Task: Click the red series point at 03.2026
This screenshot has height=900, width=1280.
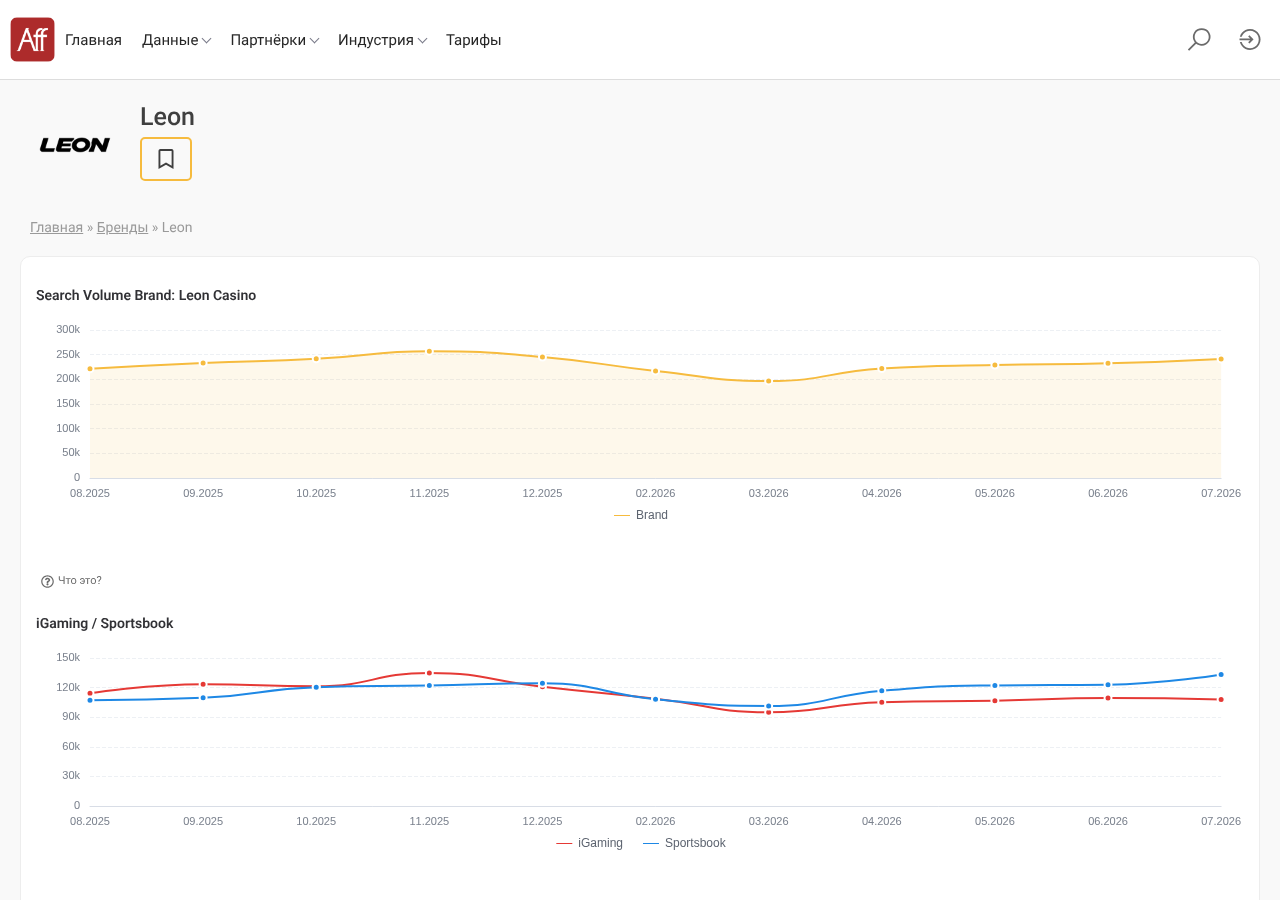Action: (x=769, y=712)
